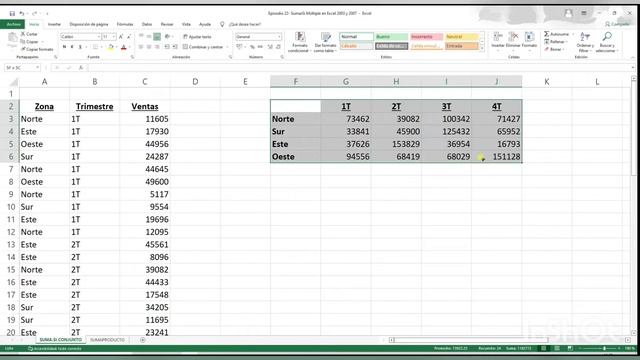Click Borrar eraser button
Image resolution: width=640 pixels, height=360 pixels.
pos(554,49)
